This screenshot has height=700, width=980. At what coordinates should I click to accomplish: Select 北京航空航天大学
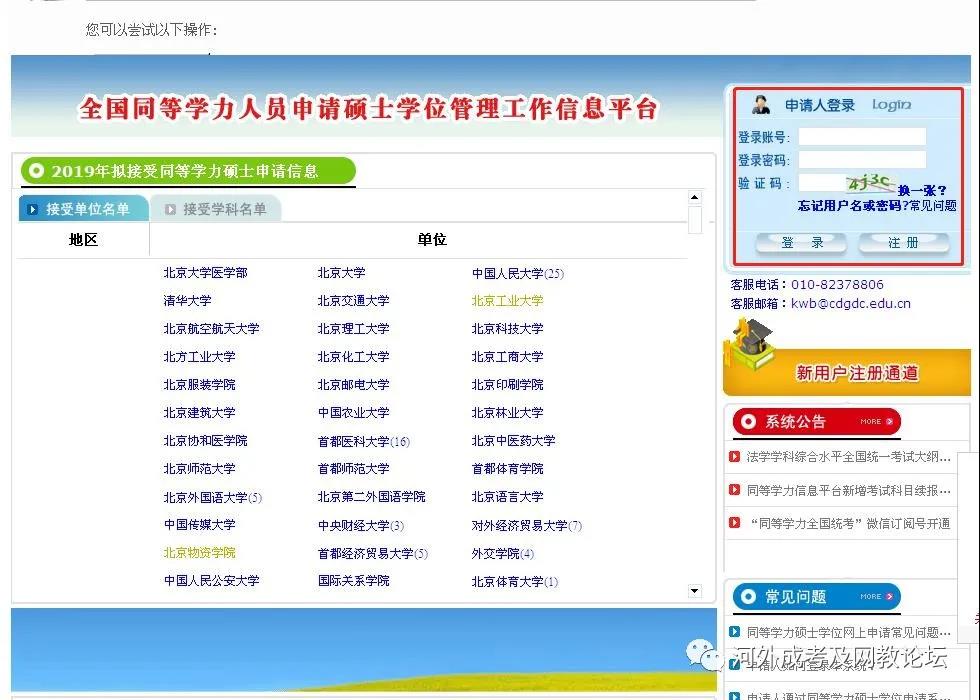(x=211, y=329)
